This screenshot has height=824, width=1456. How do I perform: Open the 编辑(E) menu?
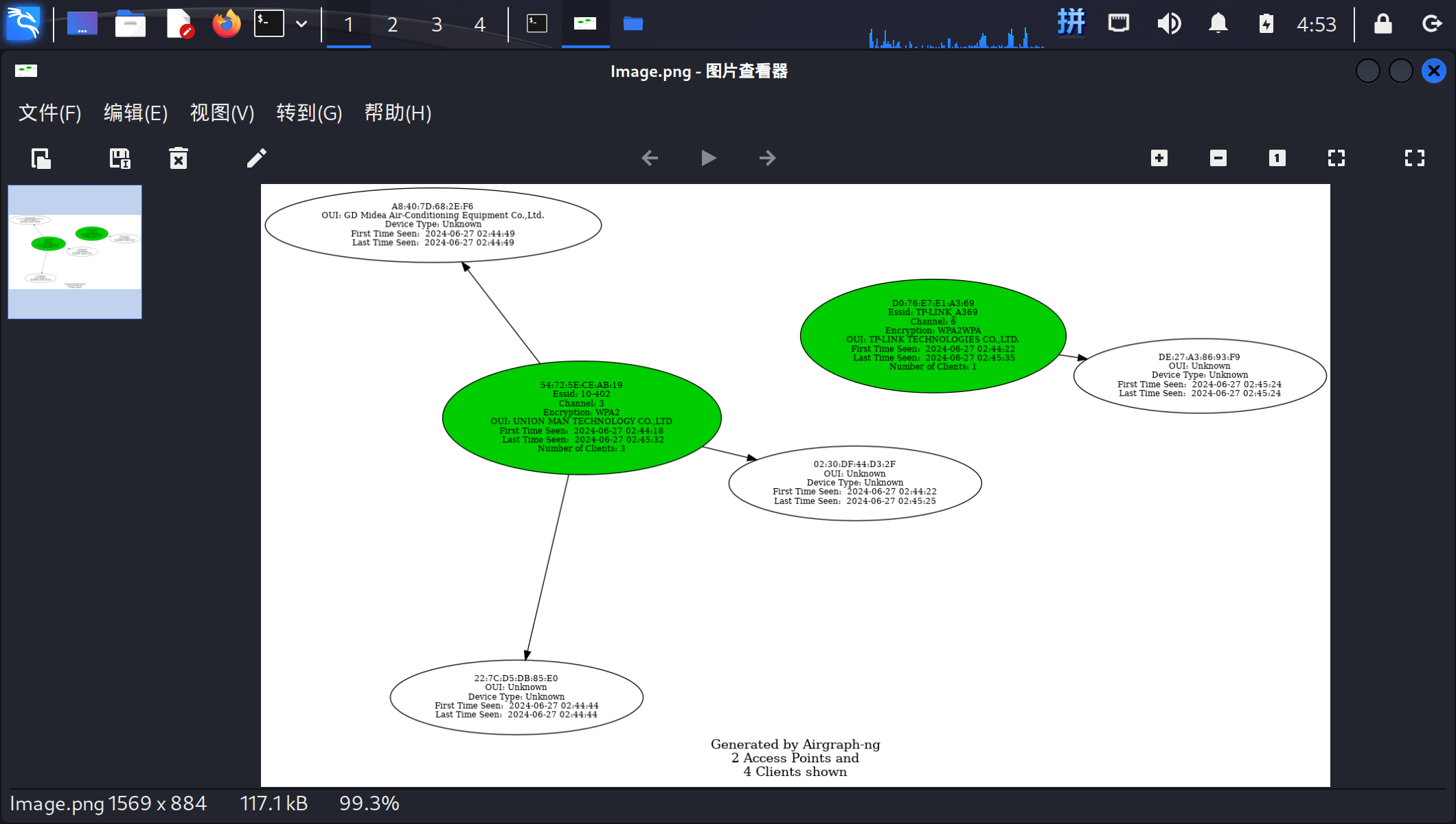coord(136,113)
